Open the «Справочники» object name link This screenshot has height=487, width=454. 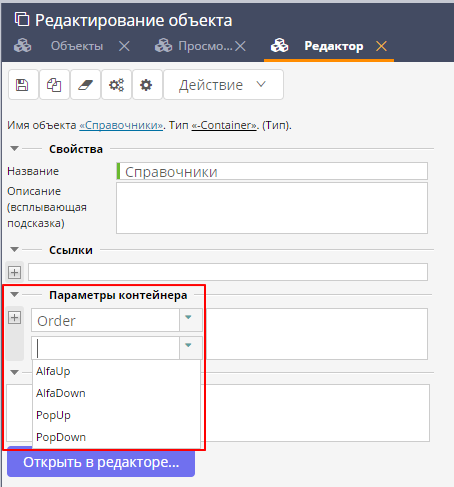pos(121,125)
